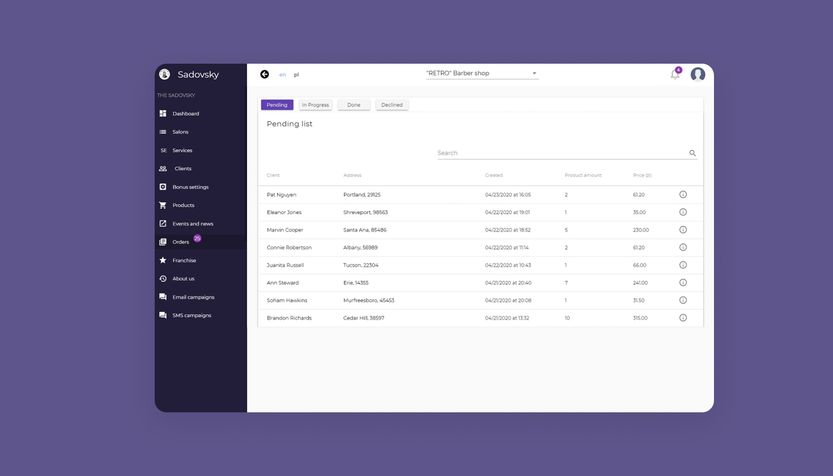Click the Sadovsky logo icon
Screen dimensions: 833x476
tap(164, 74)
